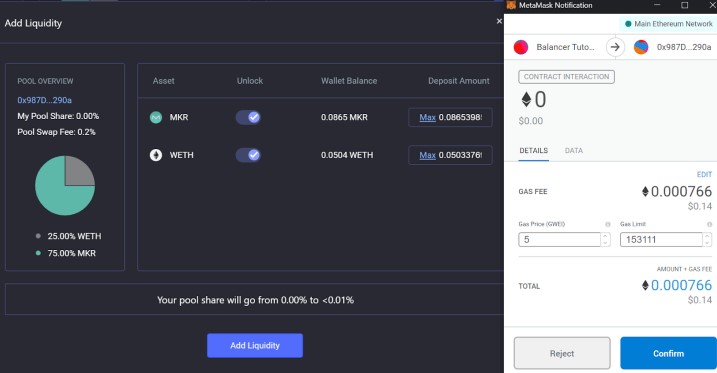This screenshot has width=717, height=373.
Task: Toggle the WETH unlock switch
Action: point(248,155)
